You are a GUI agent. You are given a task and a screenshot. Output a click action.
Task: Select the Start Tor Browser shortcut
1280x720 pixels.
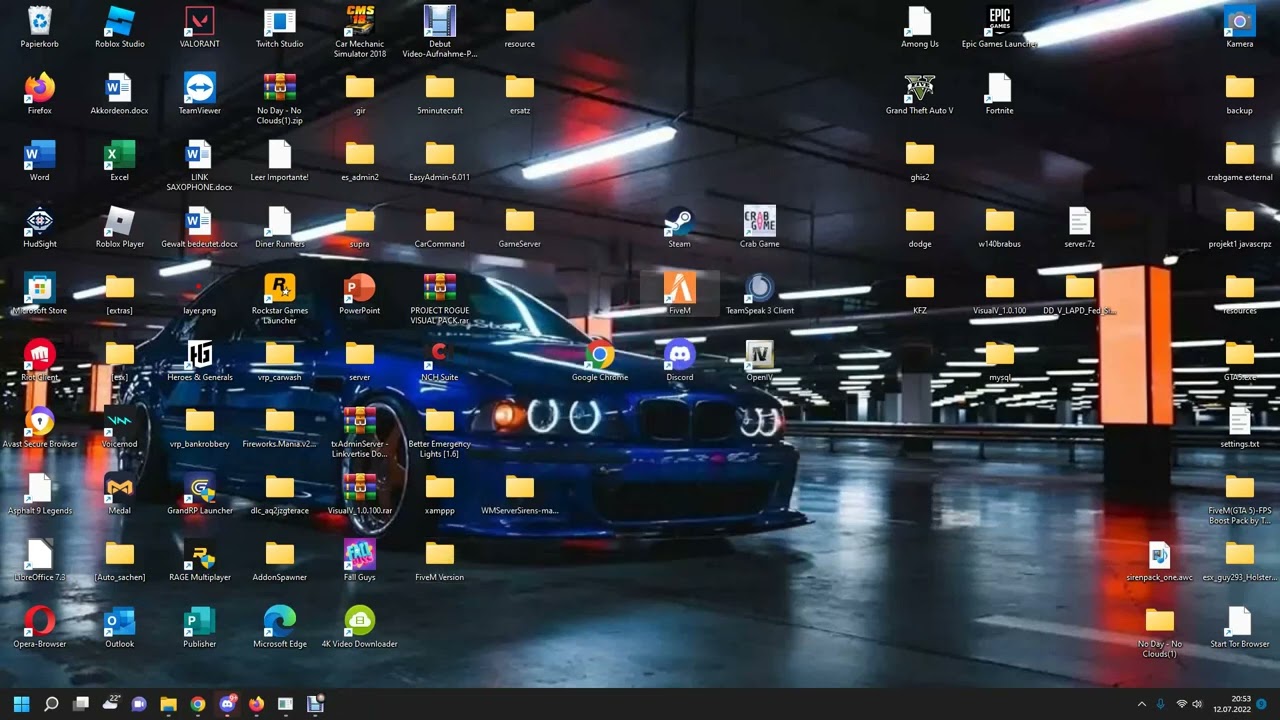tap(1240, 628)
